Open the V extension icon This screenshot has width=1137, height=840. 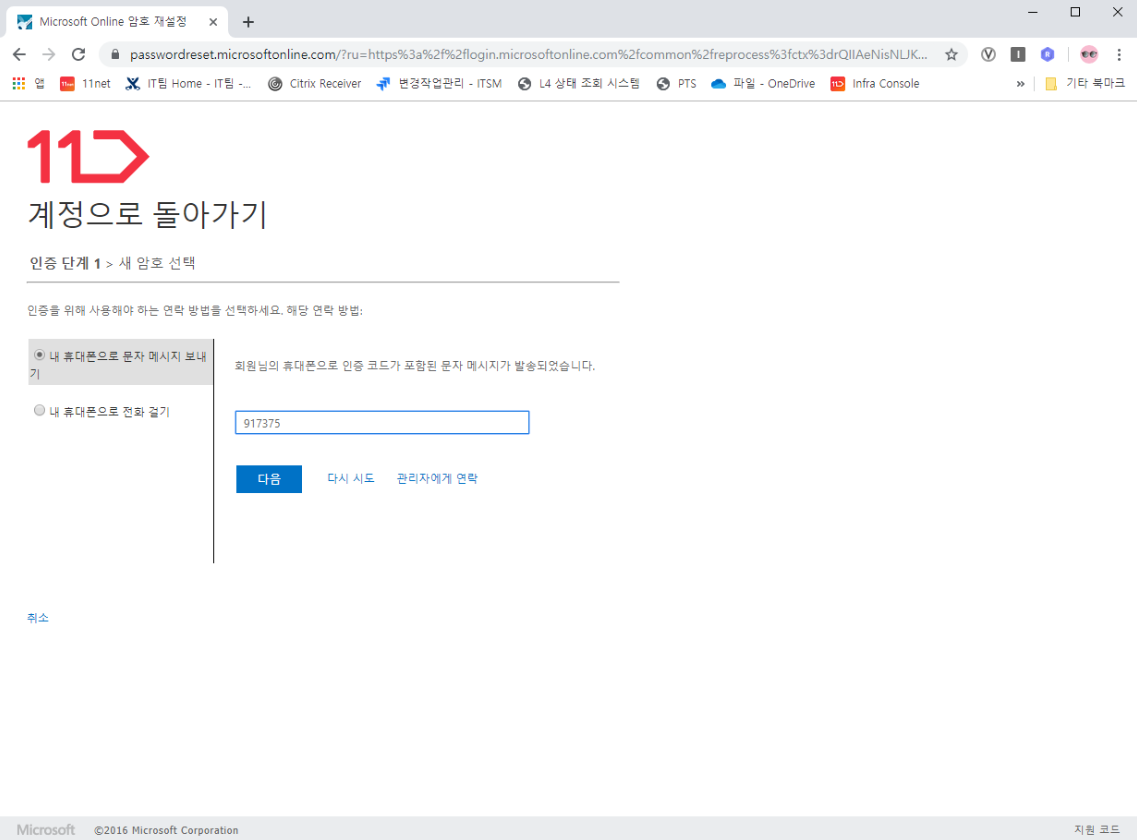[988, 54]
